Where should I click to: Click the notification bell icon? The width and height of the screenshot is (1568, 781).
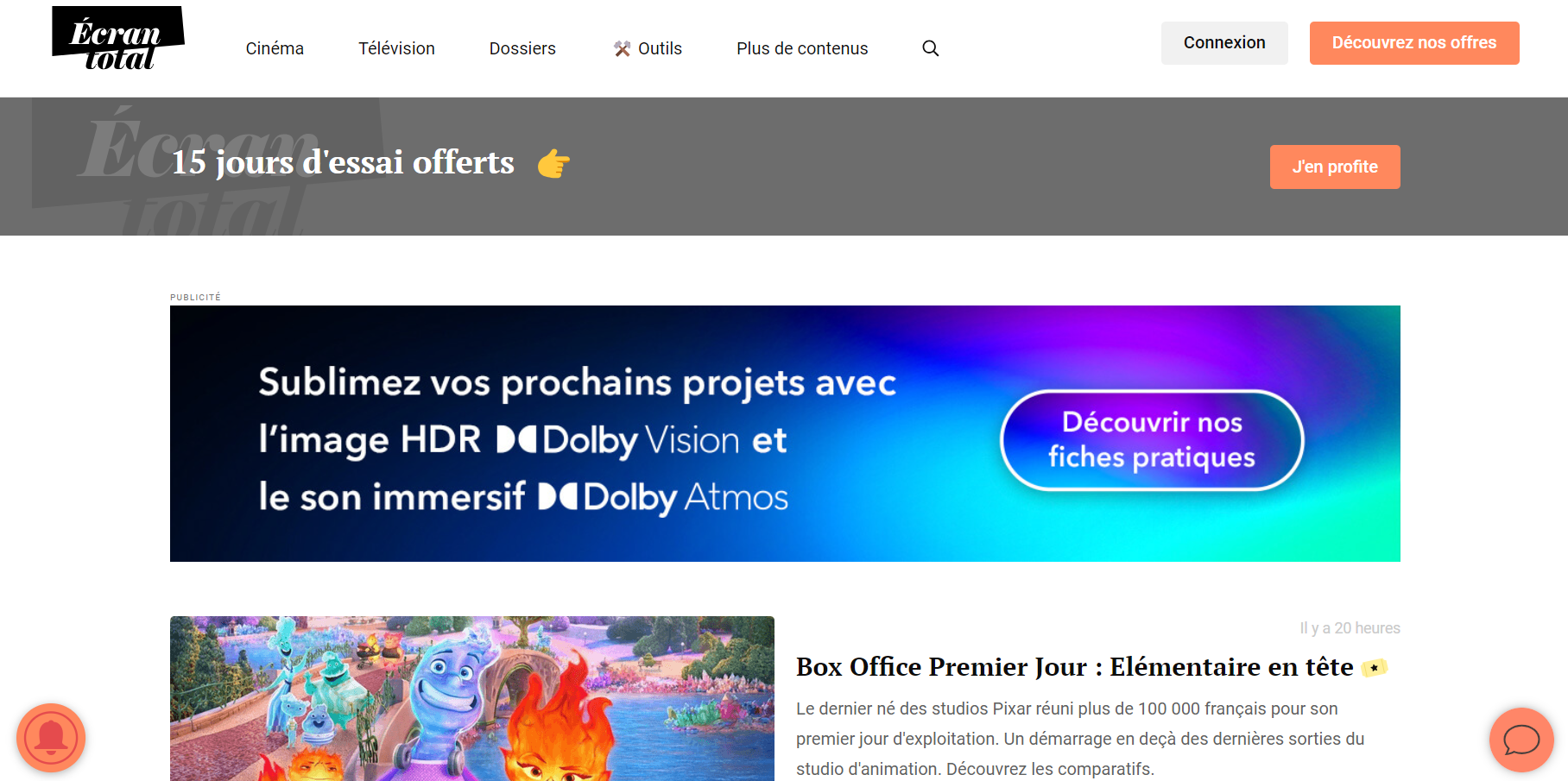tap(51, 738)
